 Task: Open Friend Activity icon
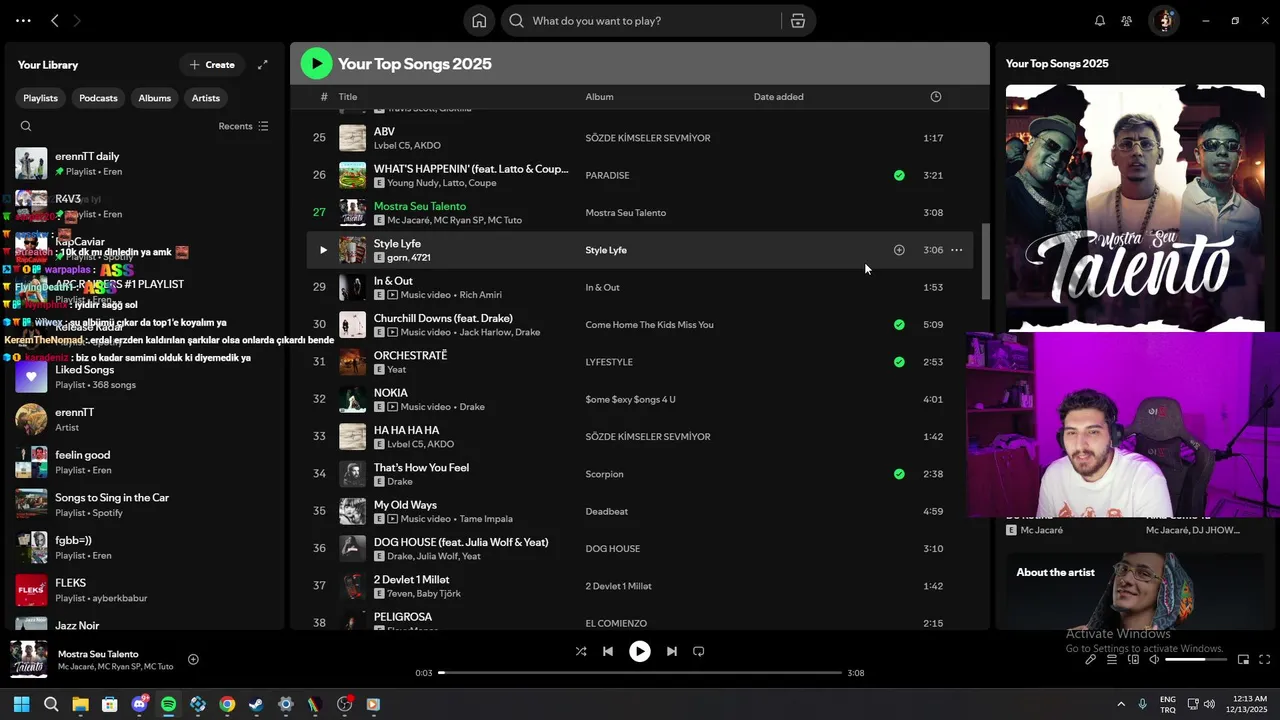click(x=1127, y=21)
